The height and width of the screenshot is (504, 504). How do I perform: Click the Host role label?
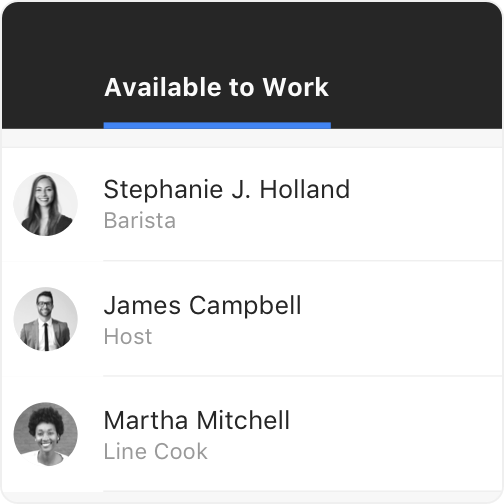click(128, 336)
